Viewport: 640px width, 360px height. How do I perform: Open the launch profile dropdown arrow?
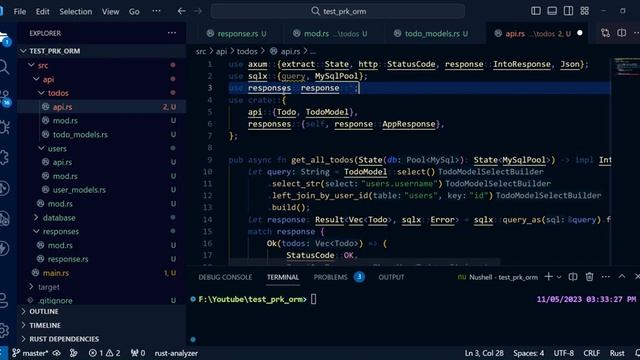(x=559, y=277)
